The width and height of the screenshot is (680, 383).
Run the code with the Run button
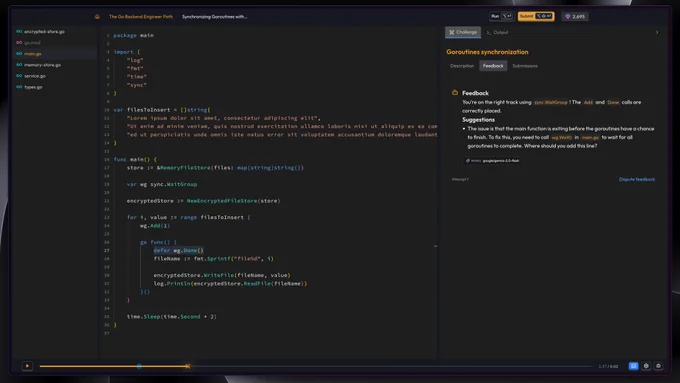[501, 16]
